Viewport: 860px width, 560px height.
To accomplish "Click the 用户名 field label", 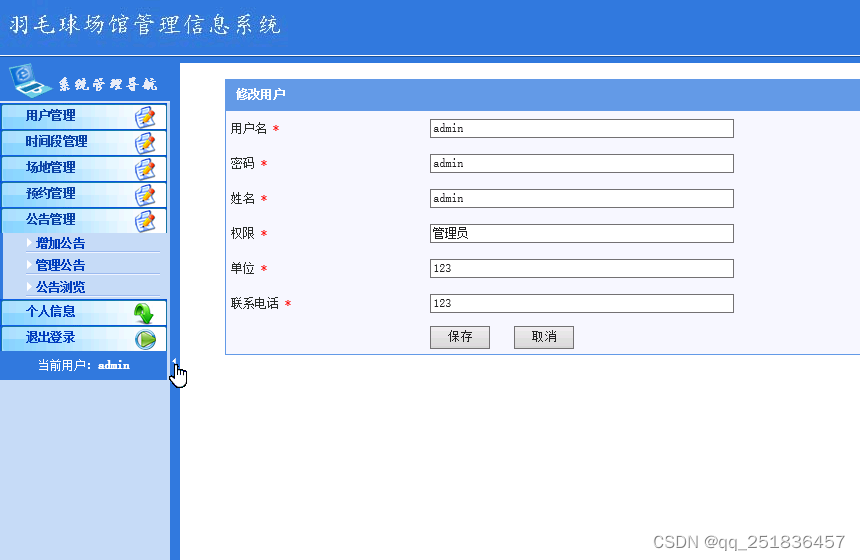I will point(248,128).
